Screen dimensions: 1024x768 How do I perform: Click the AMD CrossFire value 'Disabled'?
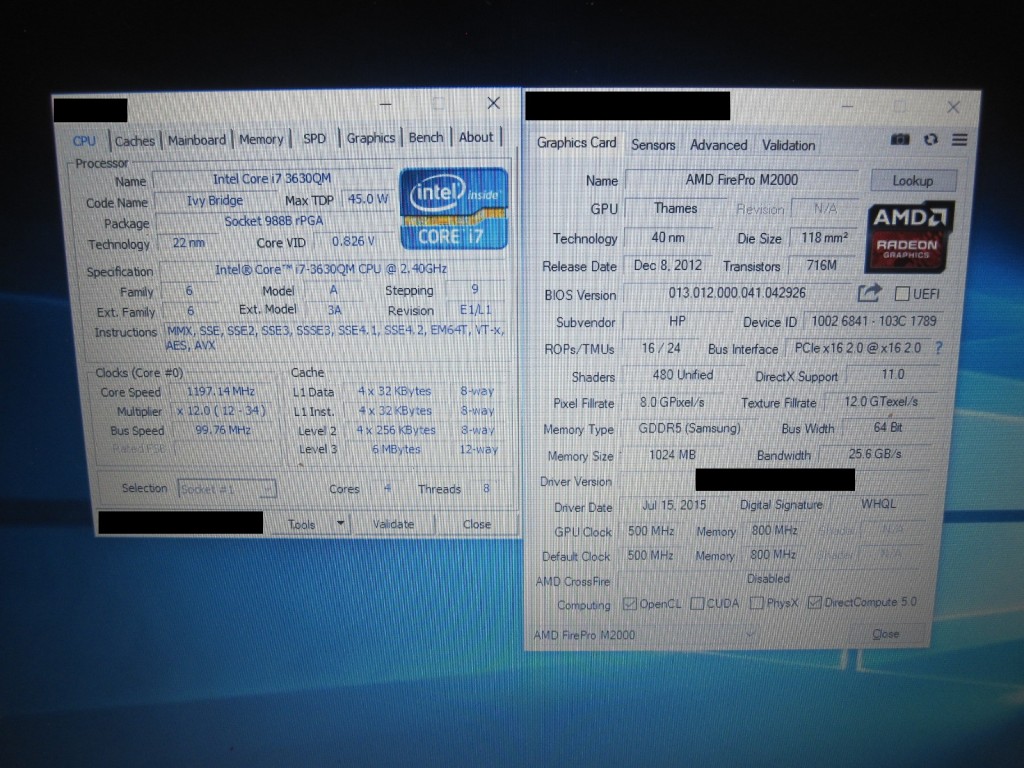(769, 579)
